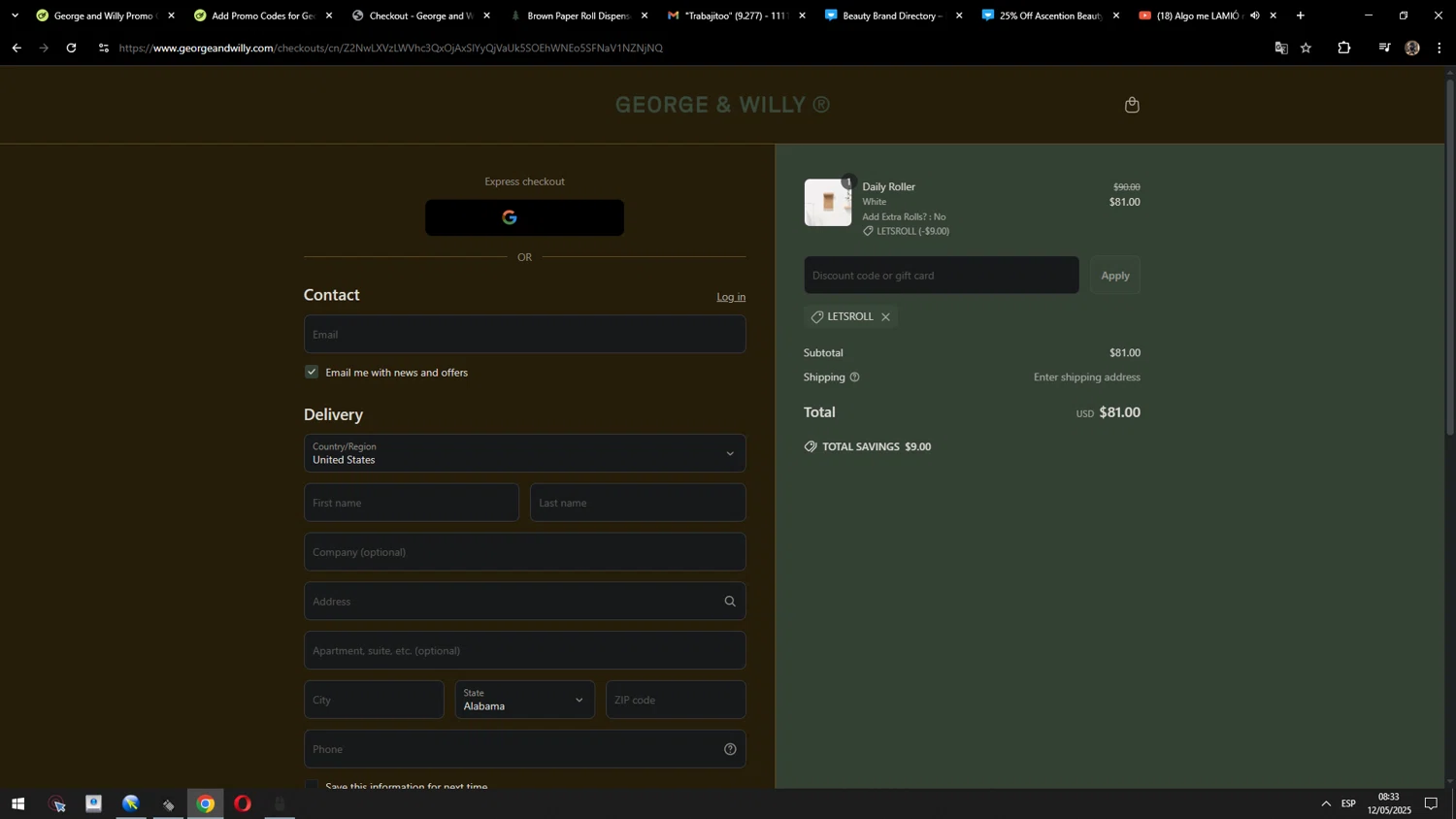Click the Google Pay express checkout button
This screenshot has width=1456, height=819.
pyautogui.click(x=524, y=217)
